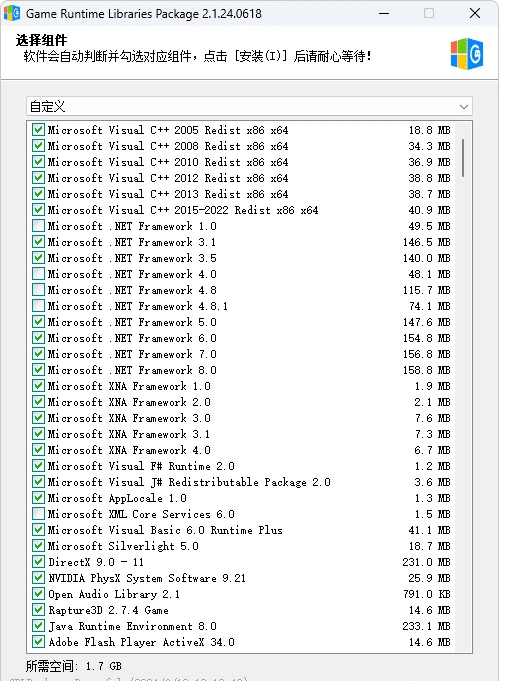508x681 pixels.
Task: Uncheck Visual C++ 2015-2022 Redist checkbox
Action: [38, 210]
